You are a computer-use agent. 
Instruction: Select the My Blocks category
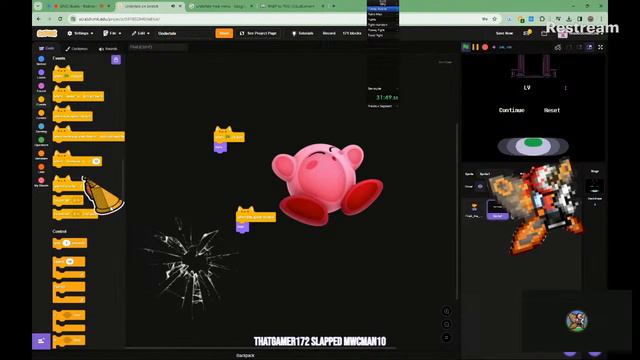click(x=41, y=182)
